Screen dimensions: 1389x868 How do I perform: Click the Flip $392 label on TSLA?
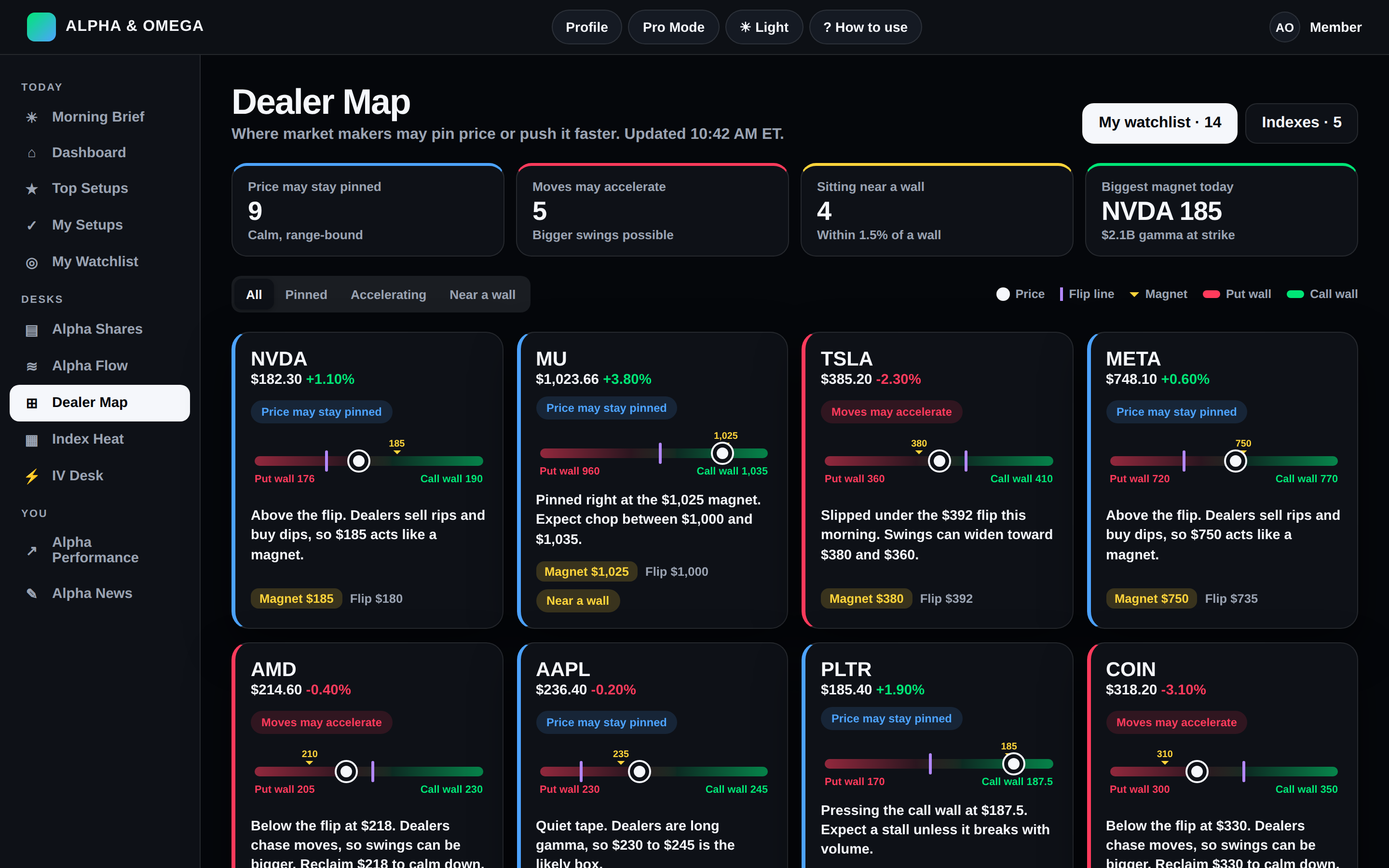point(946,598)
